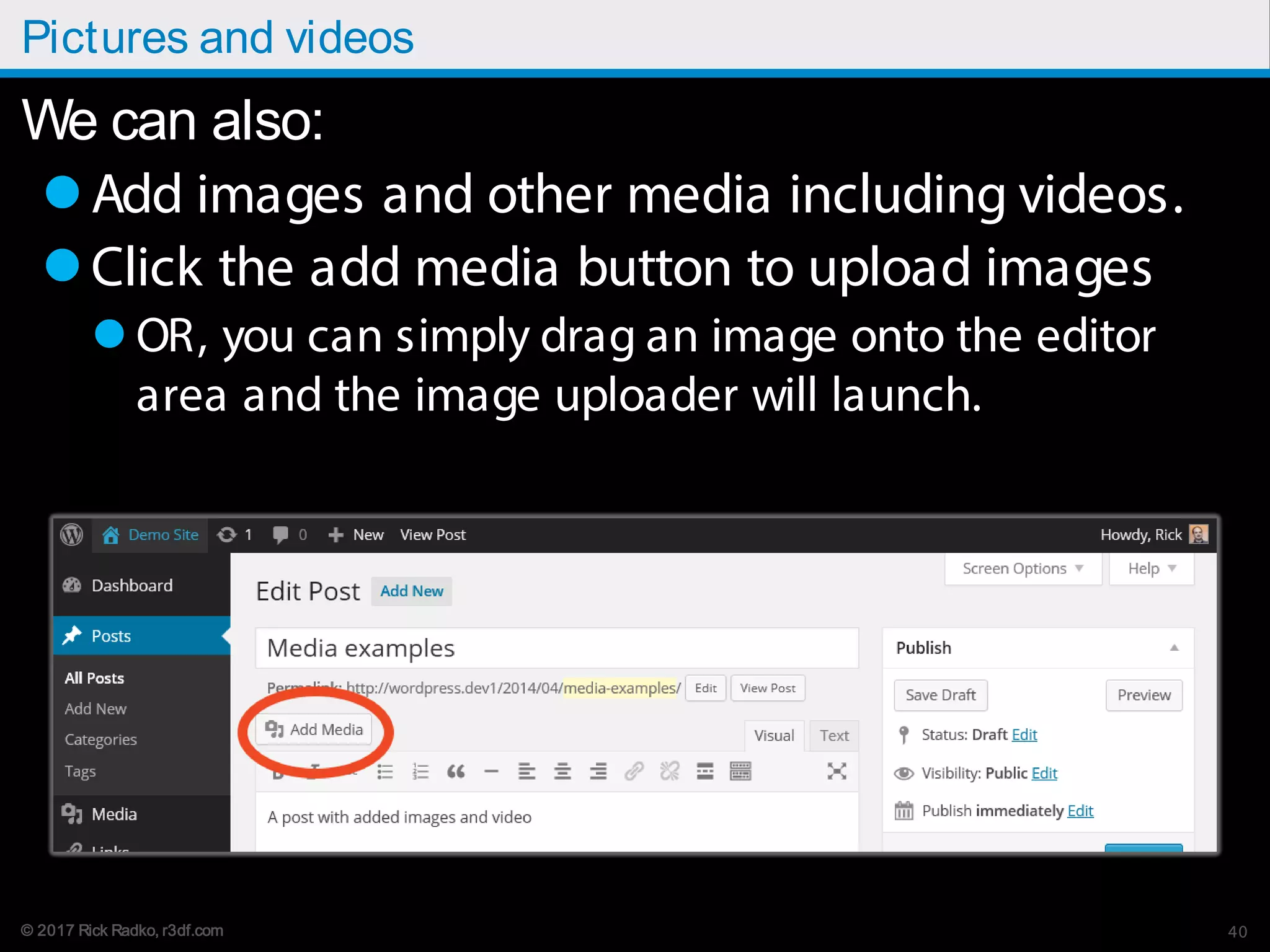Open the Media menu in sidebar

[x=114, y=814]
